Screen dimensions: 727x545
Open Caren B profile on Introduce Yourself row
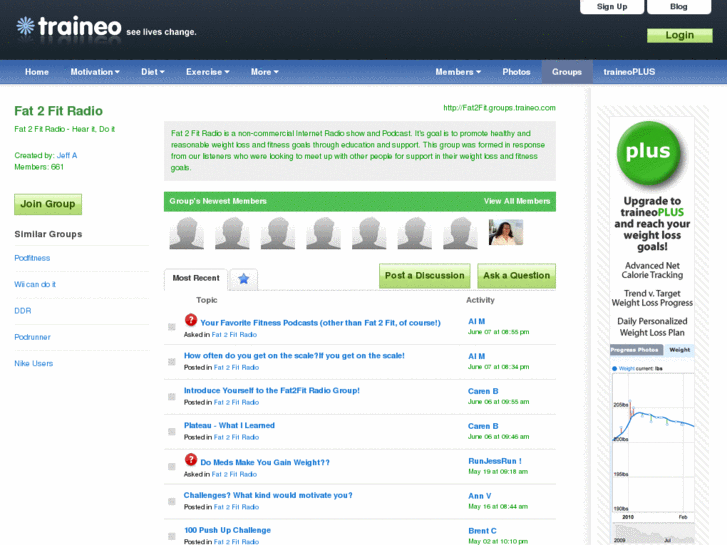[483, 391]
